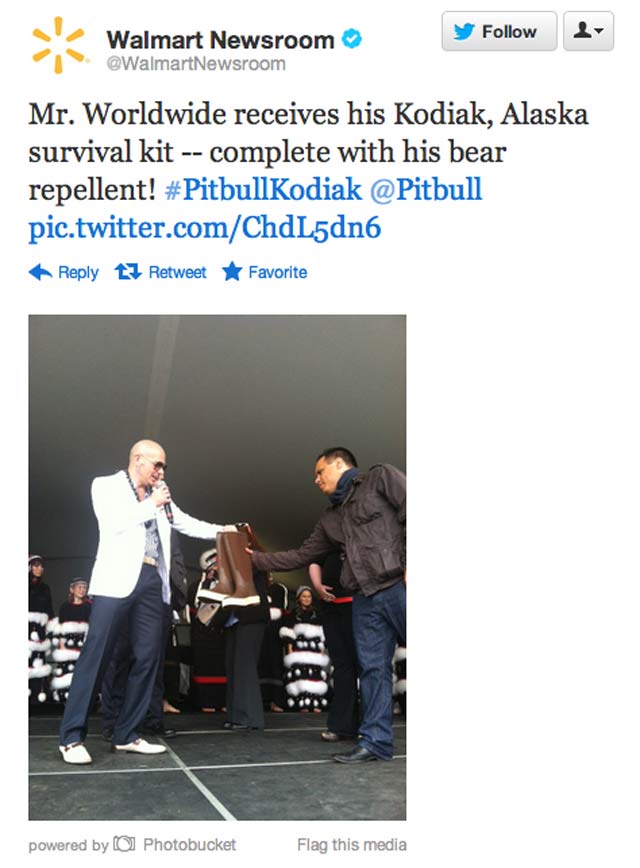Click the Photobucket text link

(x=189, y=845)
